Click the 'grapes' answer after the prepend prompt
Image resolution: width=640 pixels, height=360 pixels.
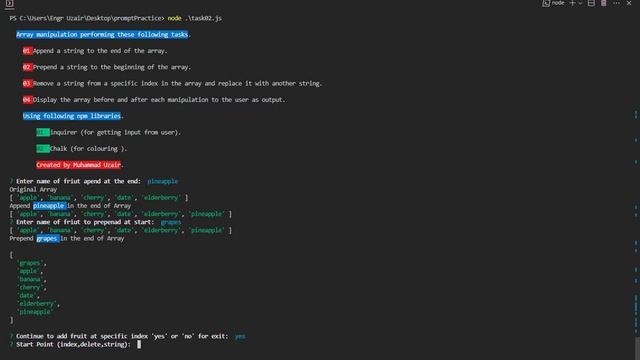point(171,222)
